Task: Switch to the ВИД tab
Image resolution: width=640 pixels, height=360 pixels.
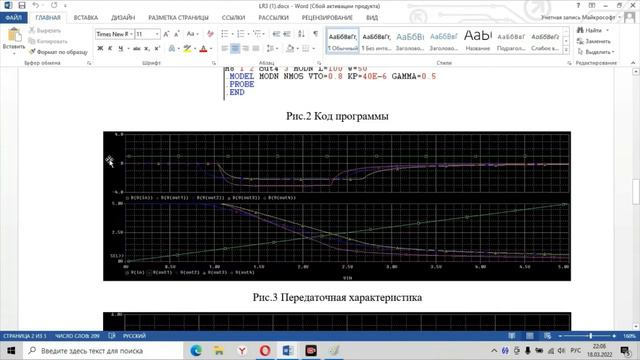Action: point(372,18)
